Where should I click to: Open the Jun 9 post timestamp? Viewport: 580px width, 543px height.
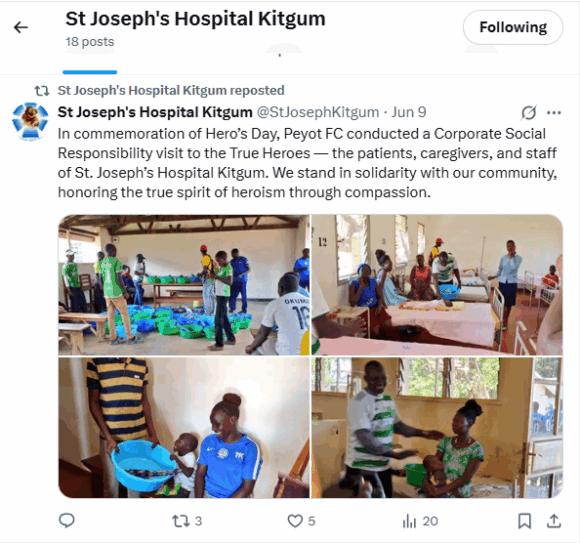point(409,112)
